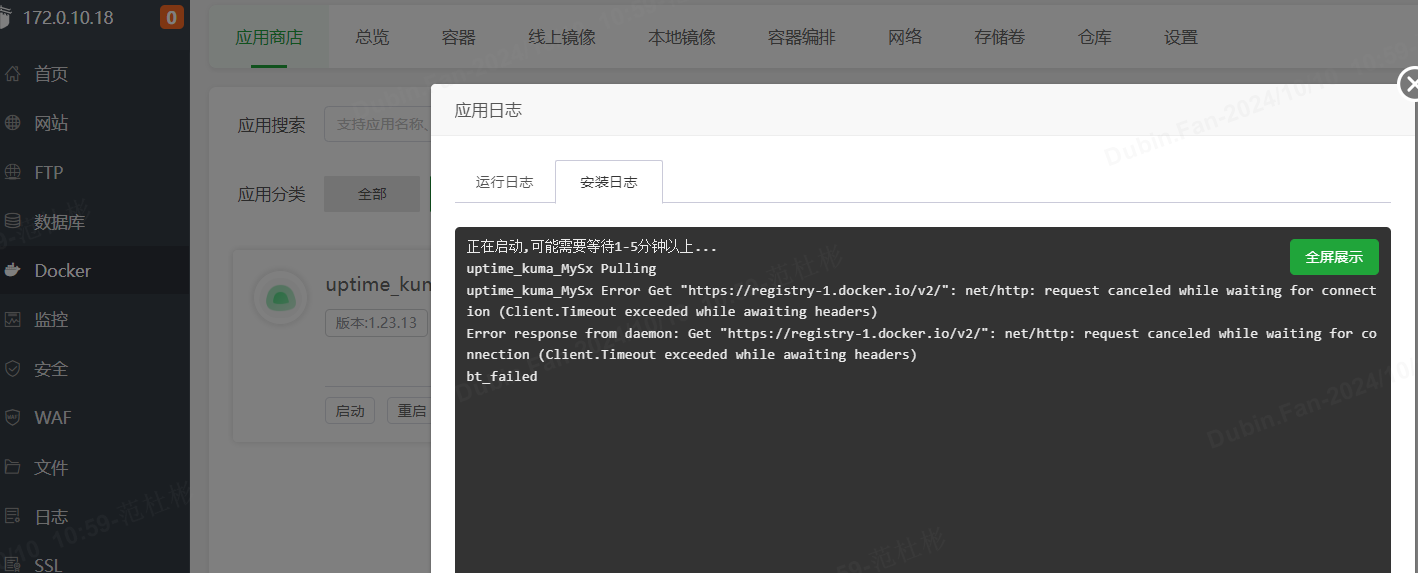Click the Docker whale icon in the sidebar

pos(13,270)
